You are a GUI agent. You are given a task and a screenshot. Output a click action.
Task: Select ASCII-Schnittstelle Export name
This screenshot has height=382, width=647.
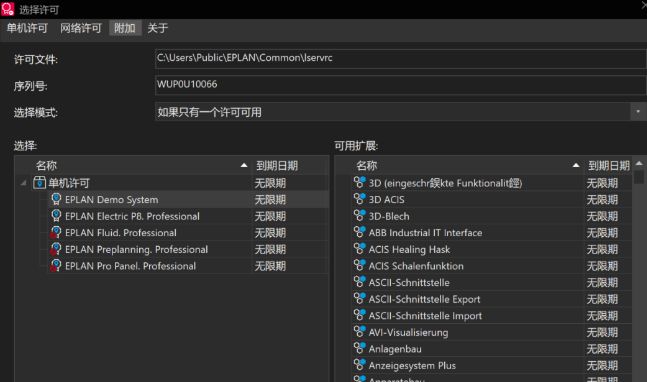tap(424, 299)
